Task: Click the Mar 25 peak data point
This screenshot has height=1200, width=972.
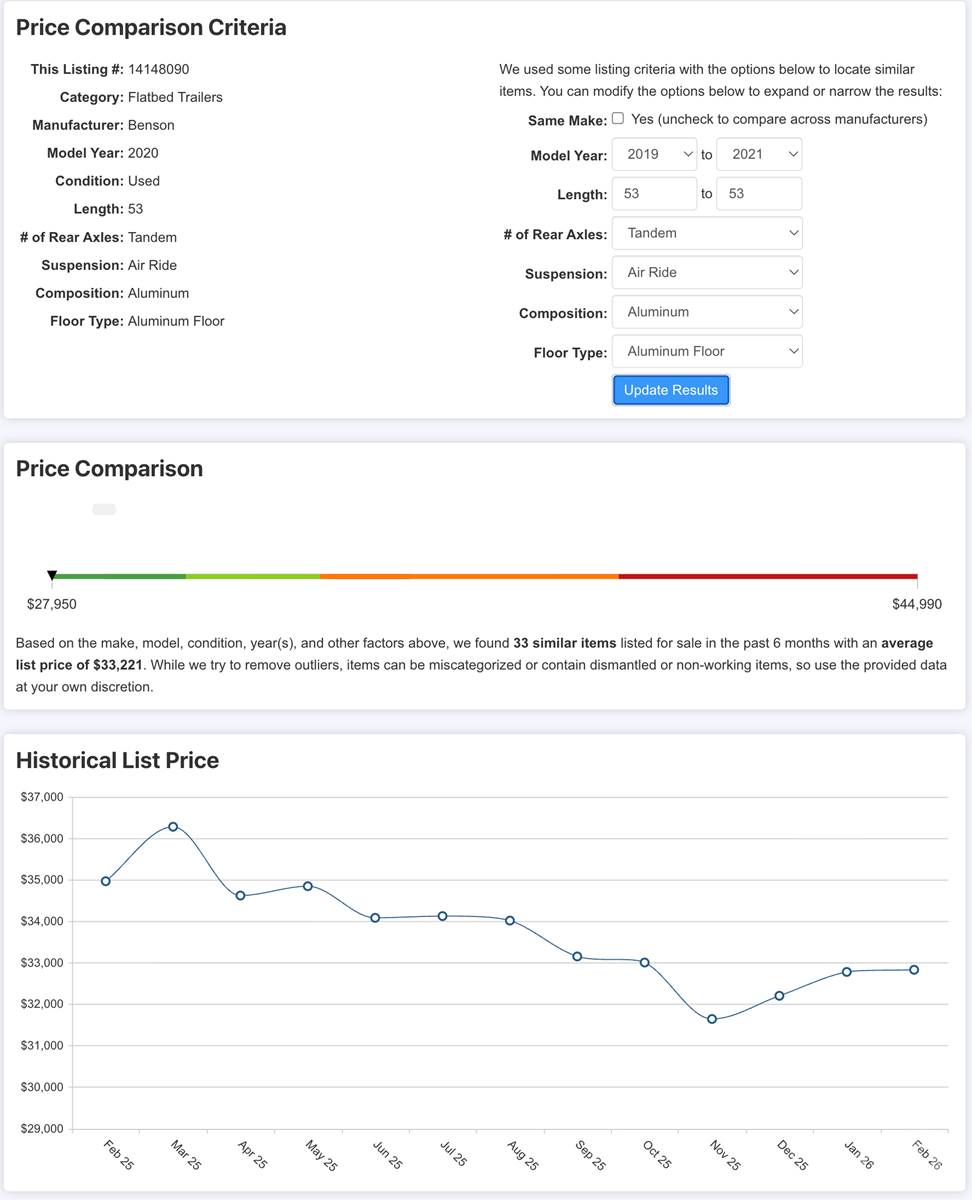Action: point(173,827)
